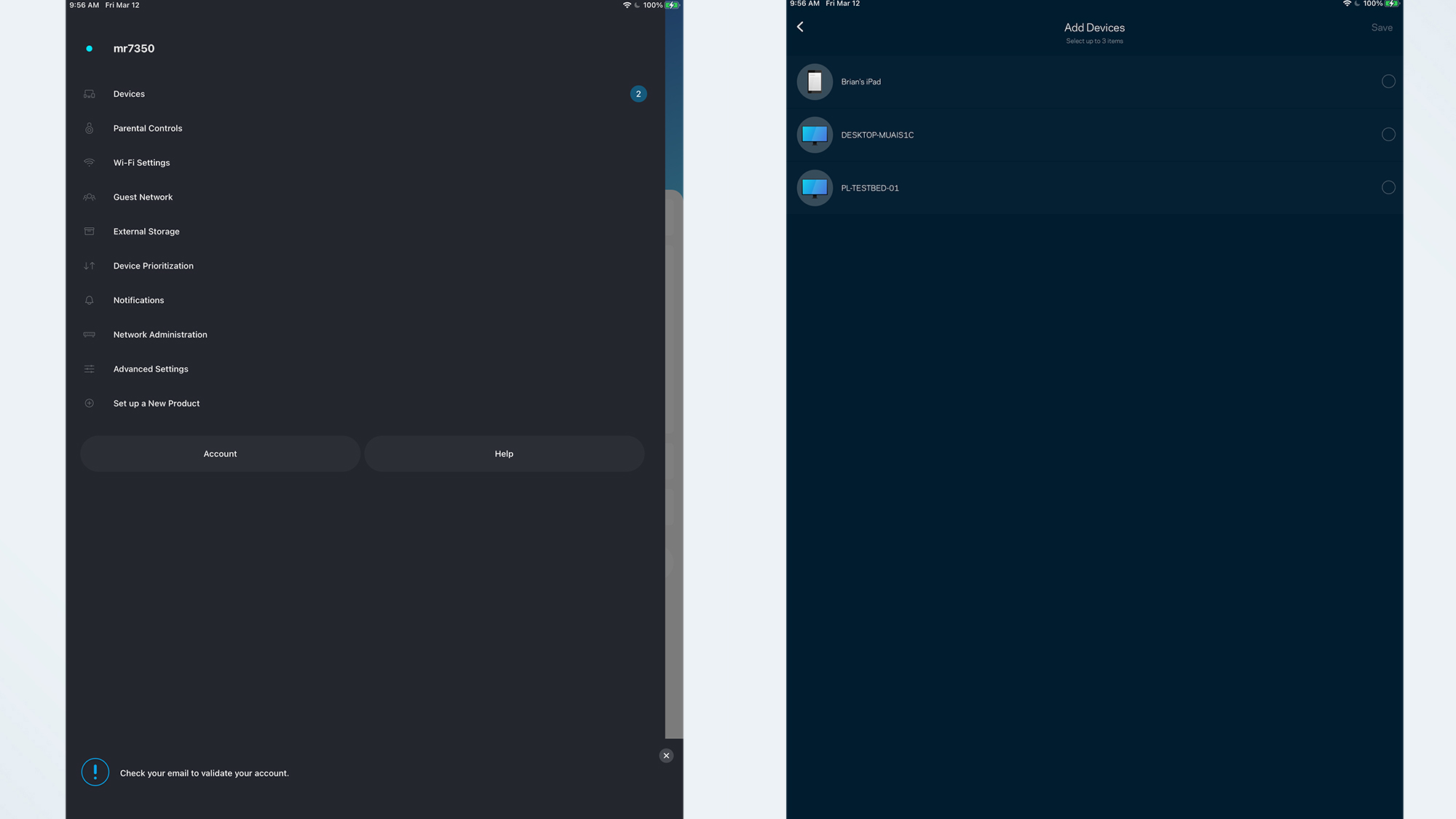
Task: Click the Devices count badge showing 2
Action: click(x=638, y=94)
